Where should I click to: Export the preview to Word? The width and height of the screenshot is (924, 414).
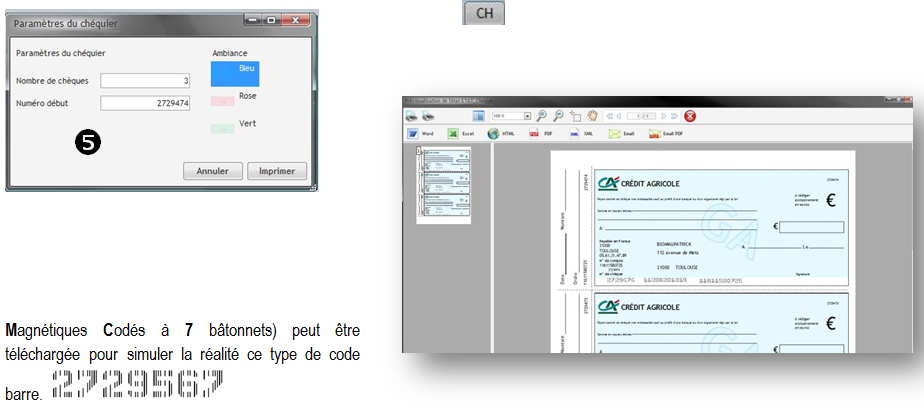click(421, 134)
